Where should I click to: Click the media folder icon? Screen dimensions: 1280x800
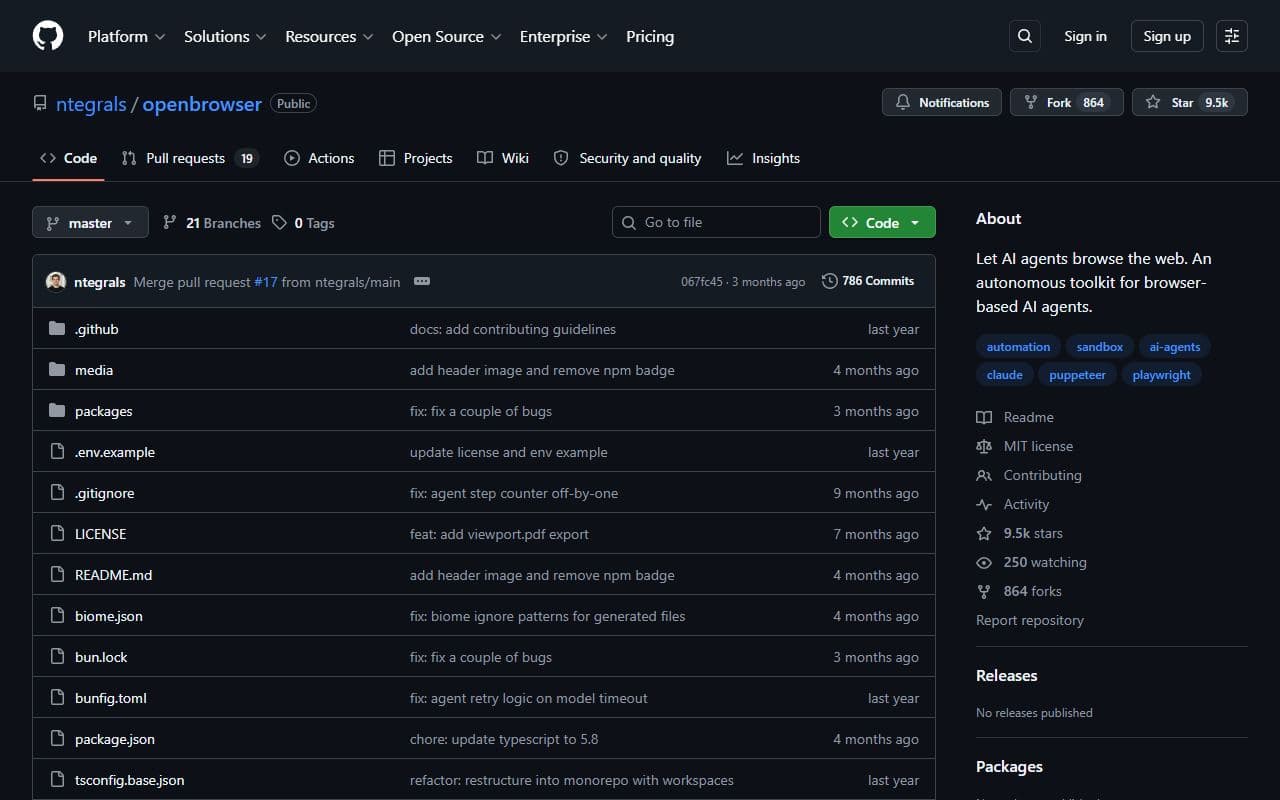point(57,370)
